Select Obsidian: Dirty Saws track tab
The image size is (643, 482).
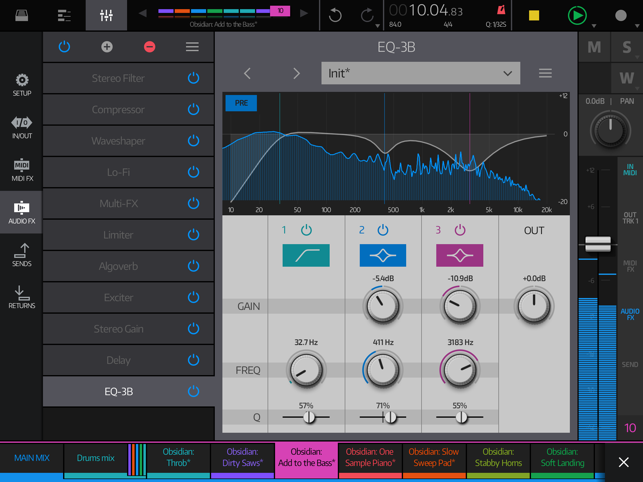[x=242, y=458]
